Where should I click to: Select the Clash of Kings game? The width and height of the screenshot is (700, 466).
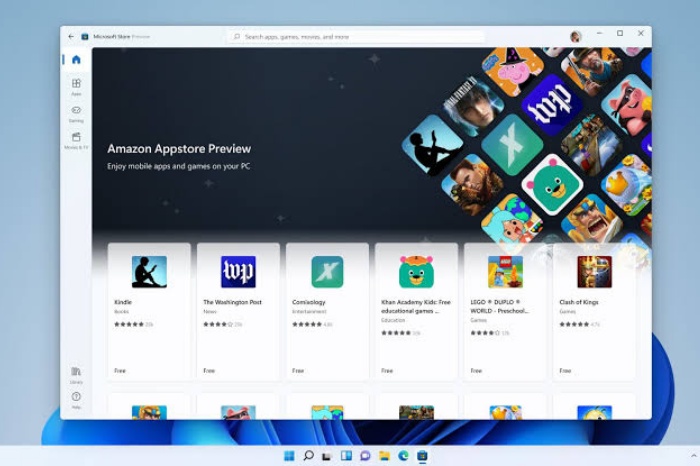[x=594, y=271]
